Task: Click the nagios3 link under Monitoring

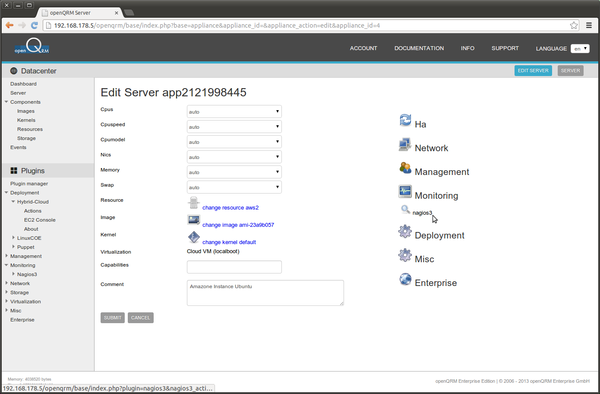Action: click(422, 213)
